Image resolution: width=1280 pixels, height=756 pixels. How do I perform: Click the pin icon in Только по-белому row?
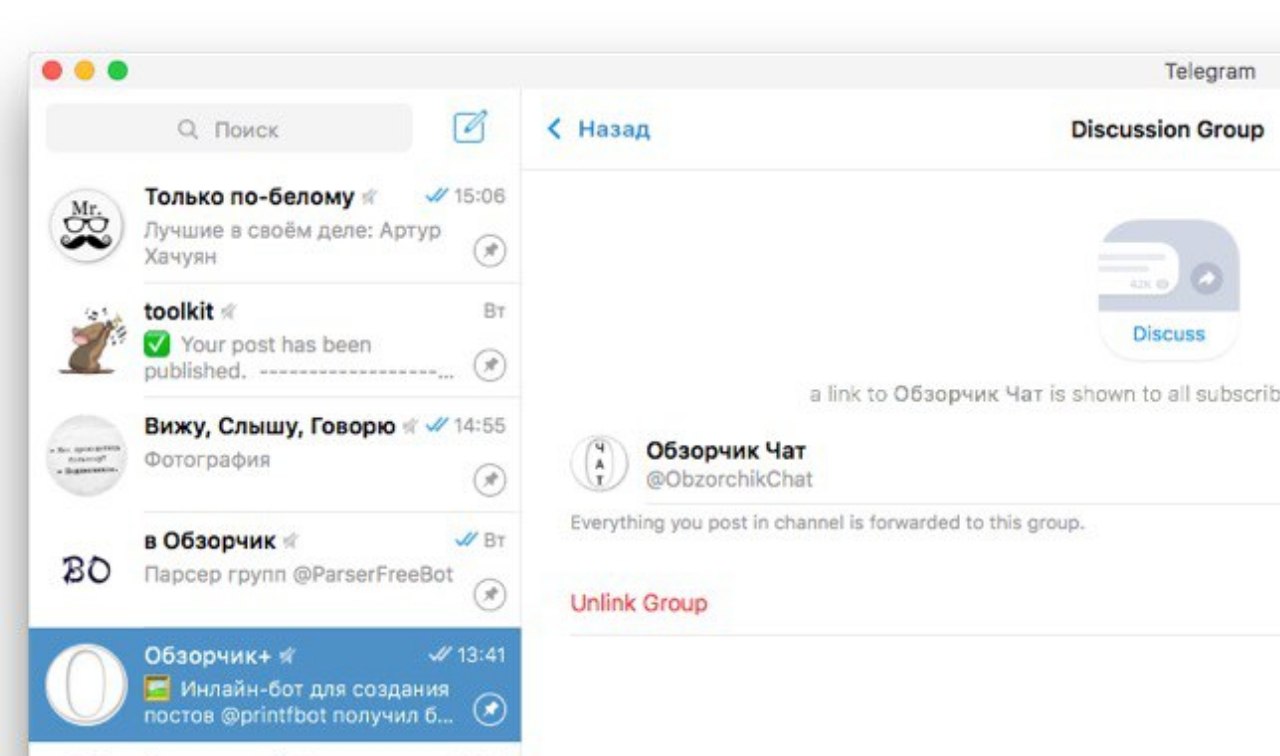tap(489, 253)
